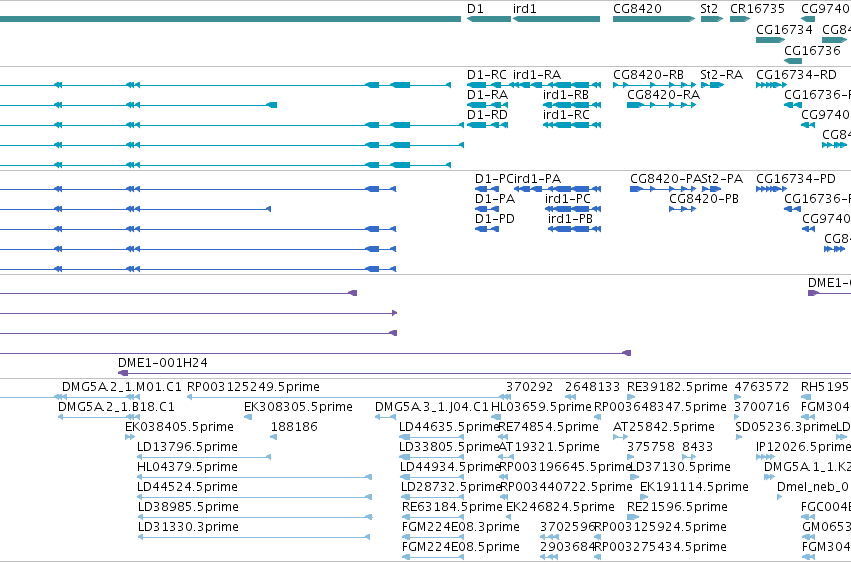The height and width of the screenshot is (562, 851).
Task: Select the 2903684 EST label
Action: (x=567, y=548)
